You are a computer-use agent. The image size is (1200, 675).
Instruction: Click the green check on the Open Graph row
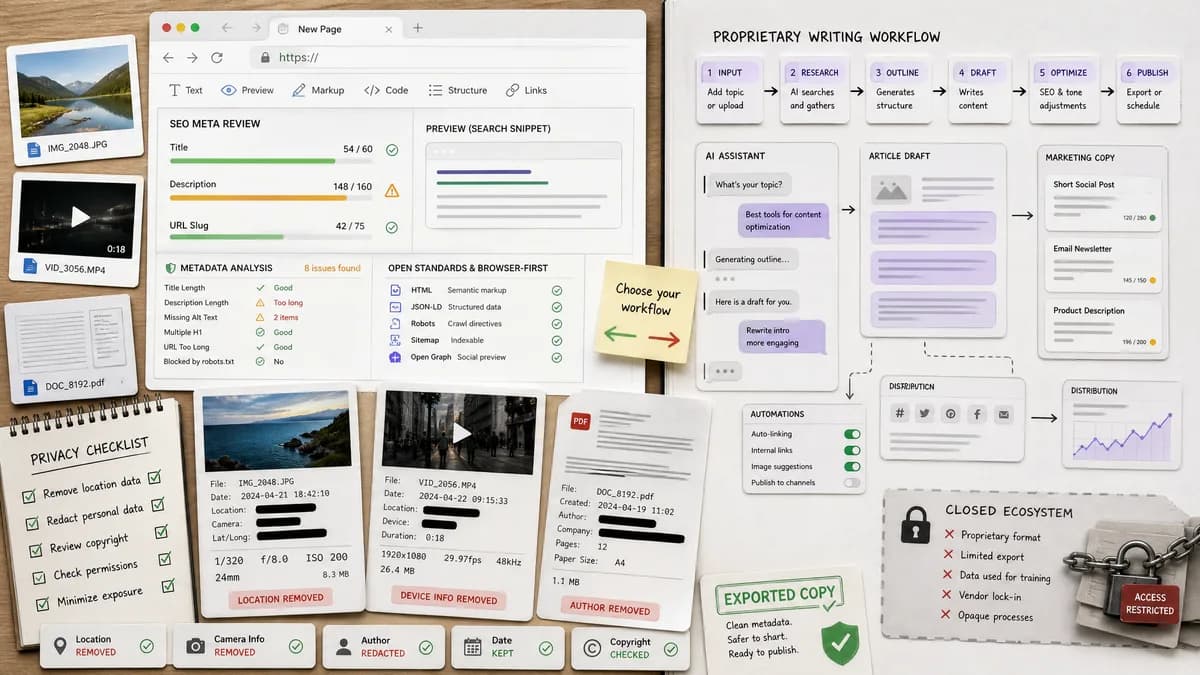(x=557, y=357)
